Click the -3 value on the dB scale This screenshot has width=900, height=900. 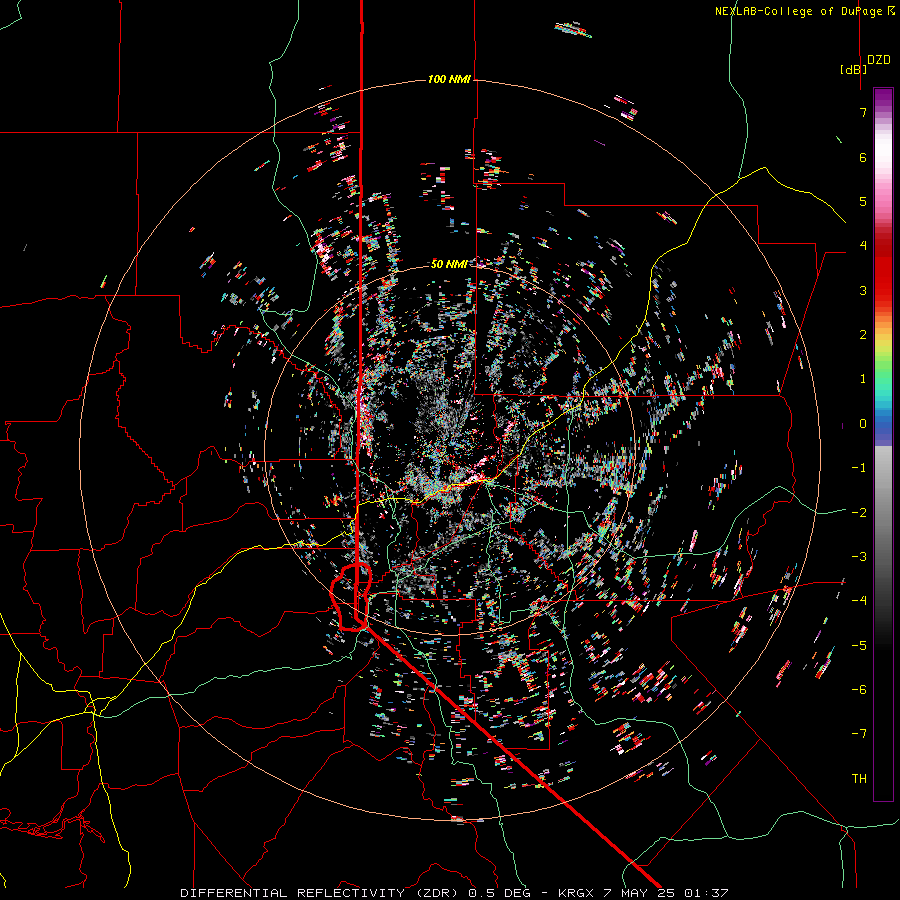click(x=859, y=557)
